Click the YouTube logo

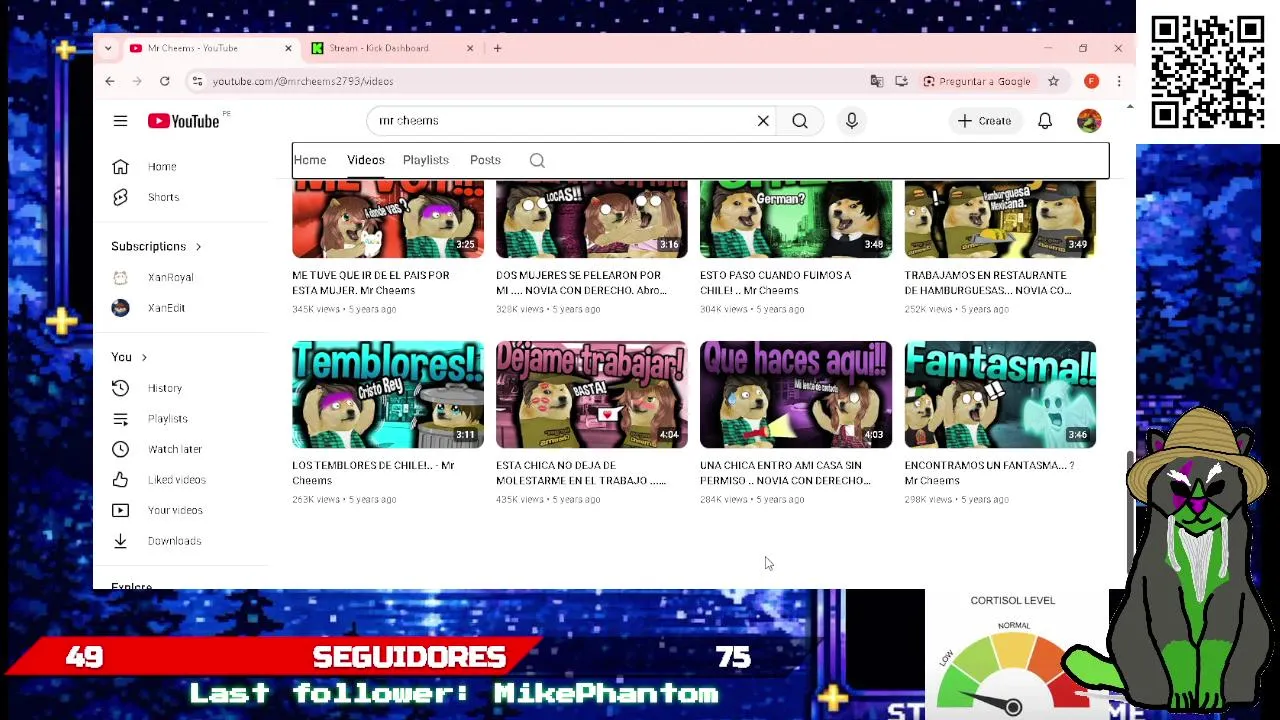coord(184,121)
